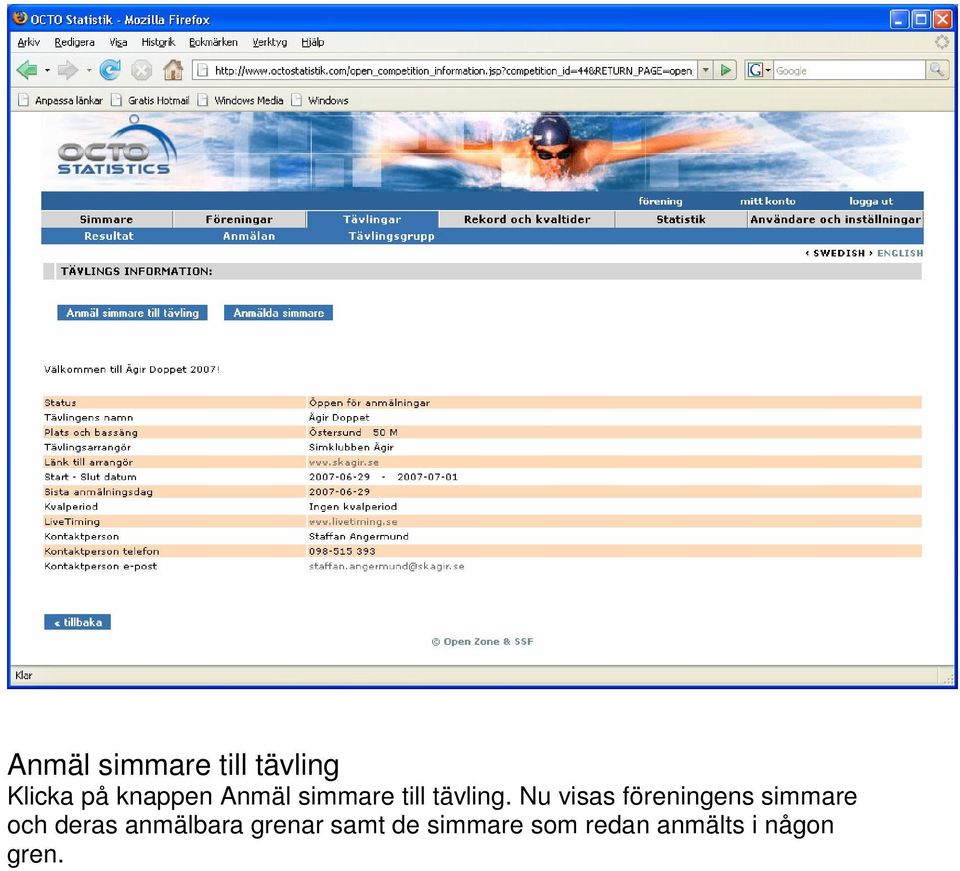Maximize the Firefox window
960x871 pixels.
920,19
